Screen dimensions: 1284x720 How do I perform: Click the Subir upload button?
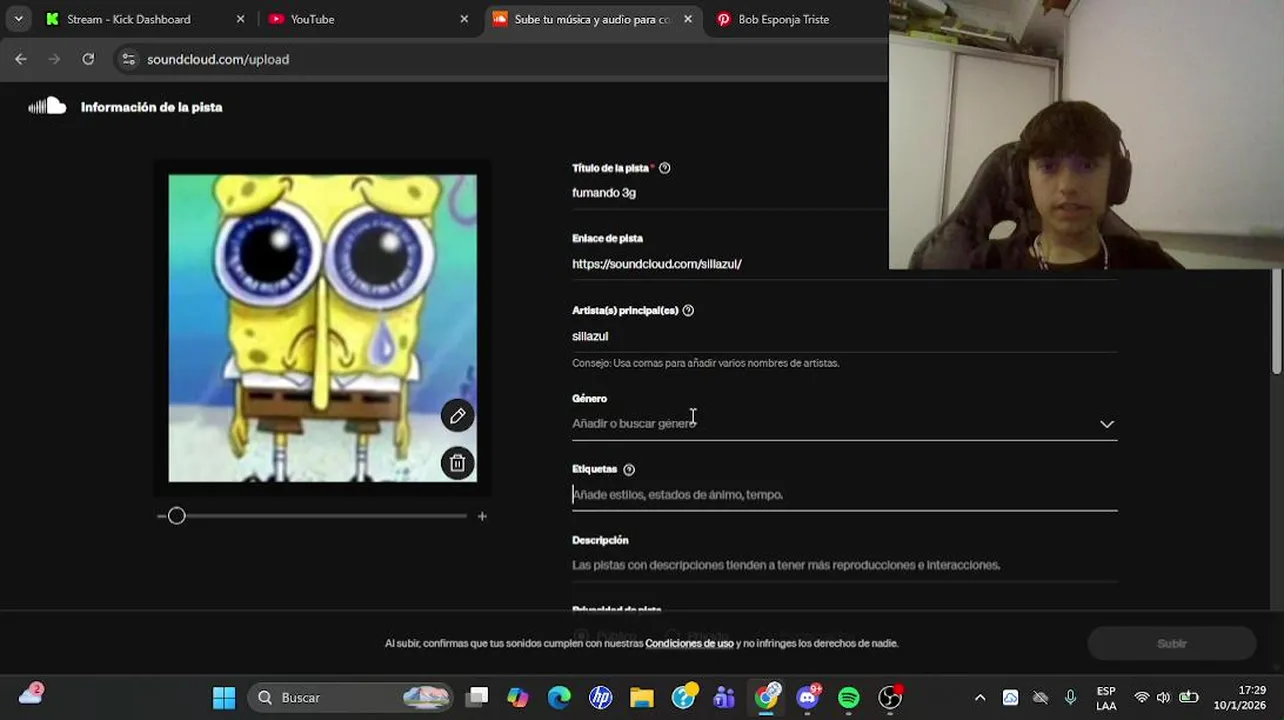(x=1171, y=644)
